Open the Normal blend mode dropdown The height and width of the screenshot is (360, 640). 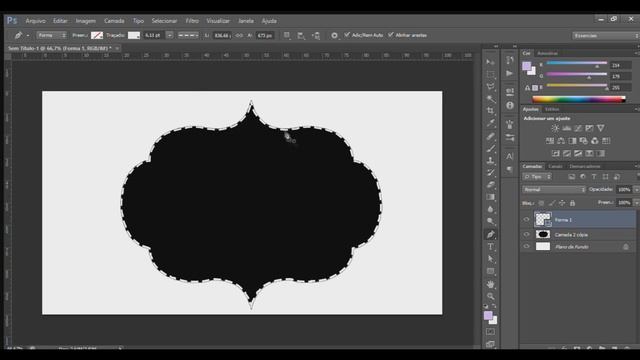pos(554,189)
